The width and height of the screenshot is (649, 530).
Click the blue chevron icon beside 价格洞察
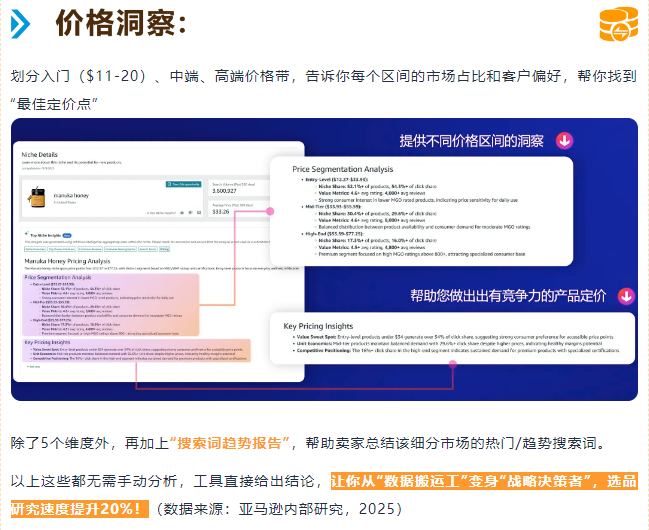(x=20, y=25)
